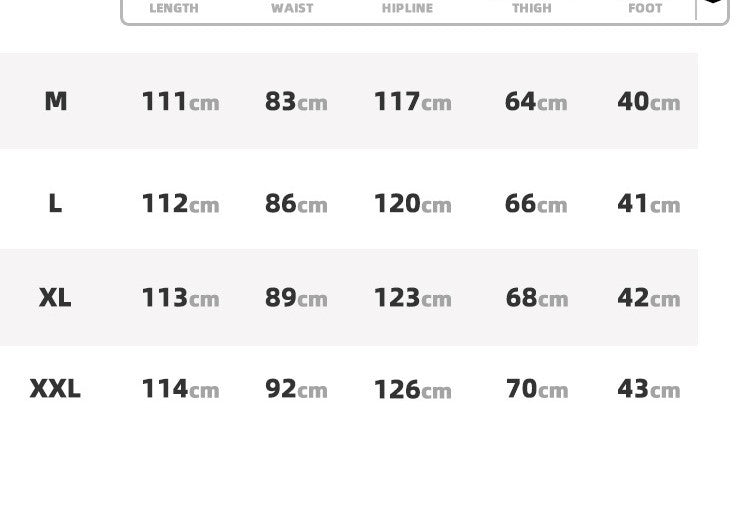Click the 111cm length value for M
This screenshot has width=750, height=522.
click(x=180, y=101)
